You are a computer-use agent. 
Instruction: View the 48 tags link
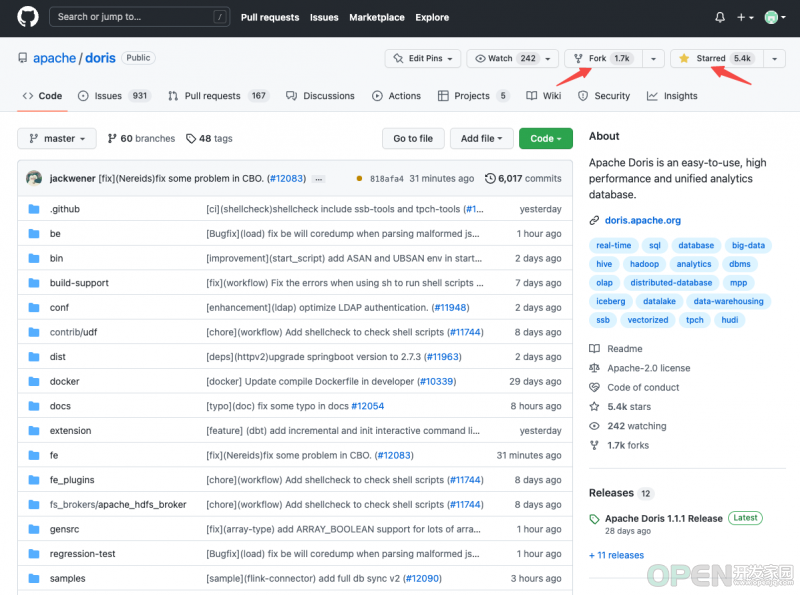point(209,138)
